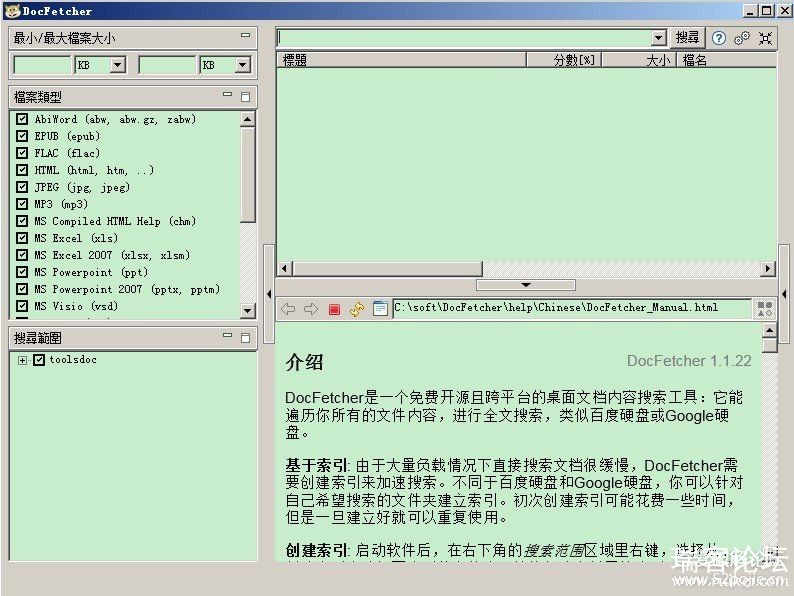Open the minimum size KB unit dropdown
This screenshot has width=794, height=596.
click(117, 65)
